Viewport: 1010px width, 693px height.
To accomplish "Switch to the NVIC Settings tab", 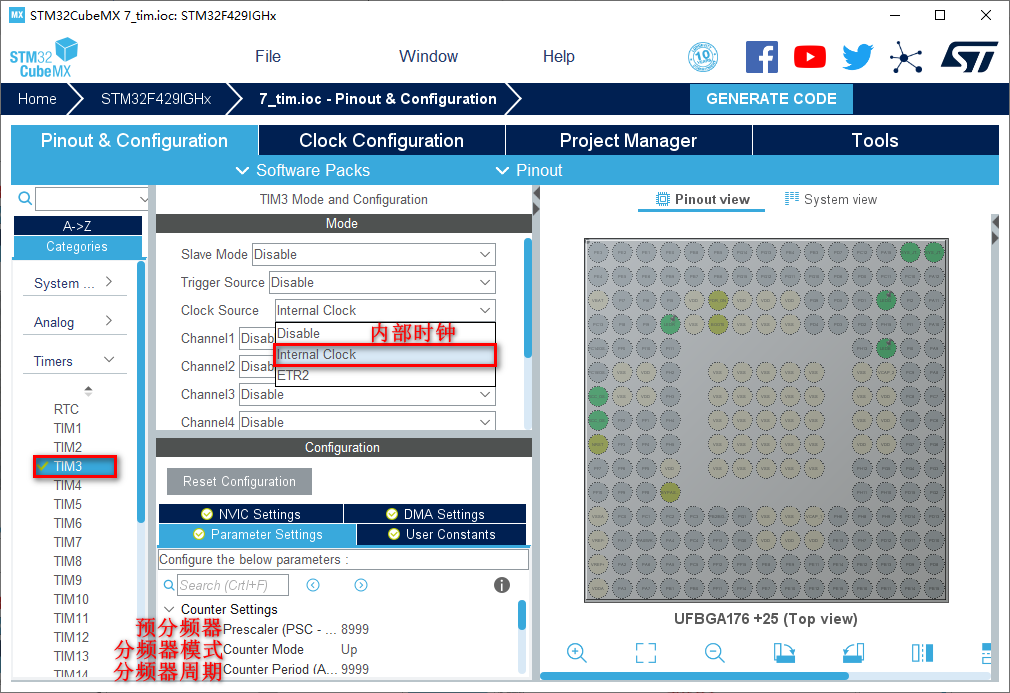I will tap(250, 514).
